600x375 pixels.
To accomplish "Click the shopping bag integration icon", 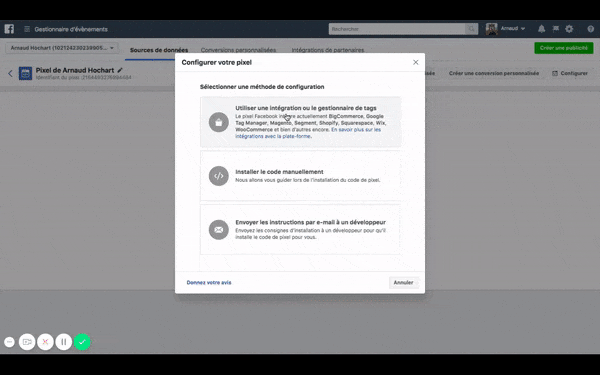I will tap(218, 122).
